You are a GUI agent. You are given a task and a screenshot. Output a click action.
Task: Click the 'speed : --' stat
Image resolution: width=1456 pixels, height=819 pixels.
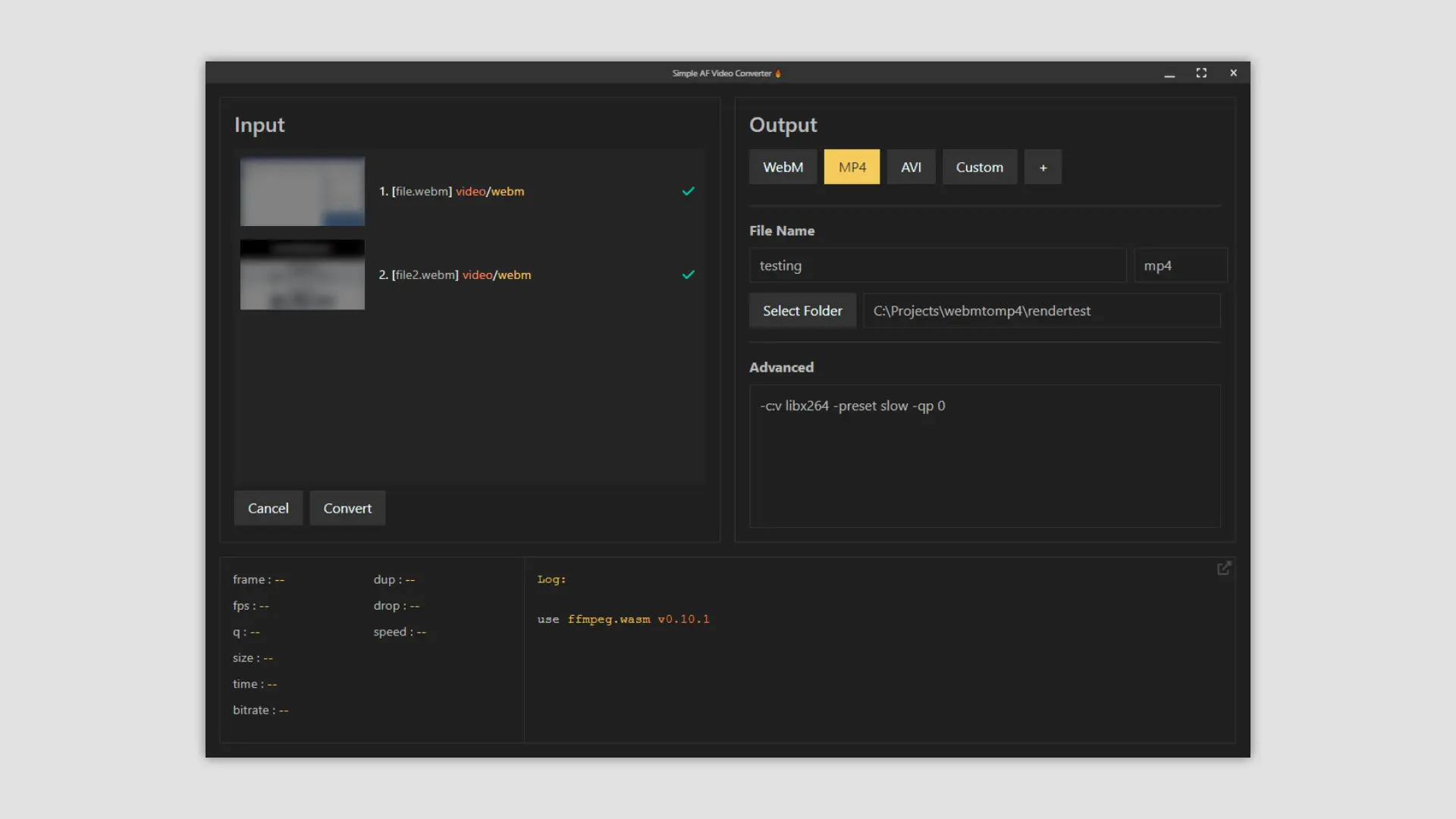pos(400,632)
